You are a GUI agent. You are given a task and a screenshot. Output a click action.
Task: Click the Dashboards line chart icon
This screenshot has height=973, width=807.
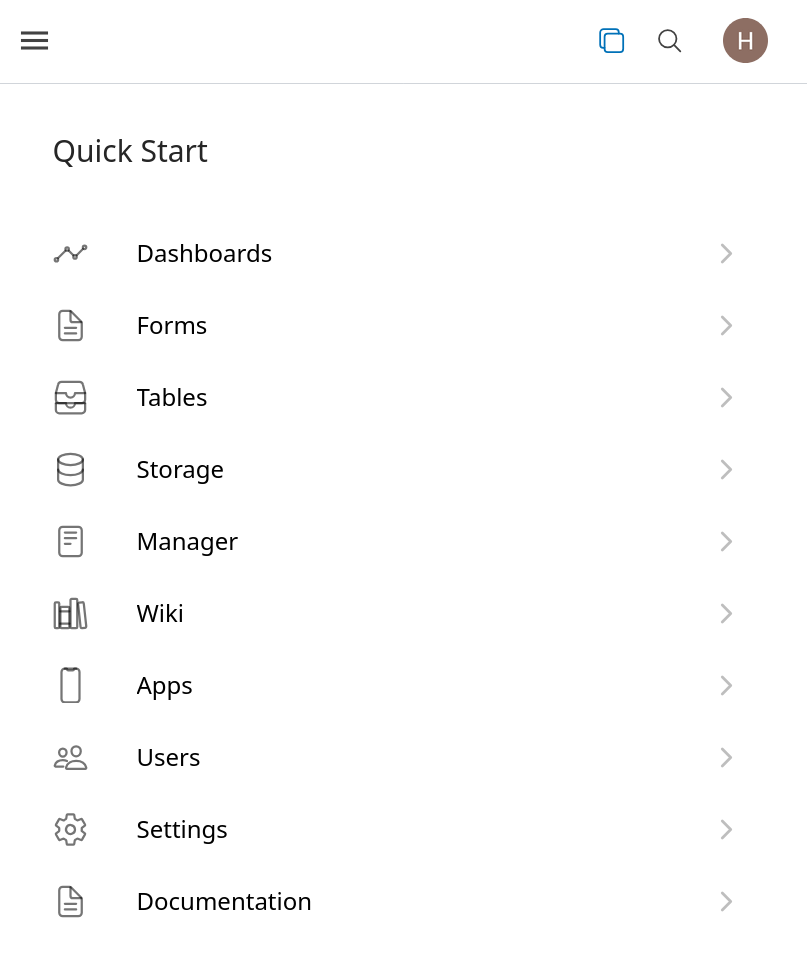click(x=70, y=254)
